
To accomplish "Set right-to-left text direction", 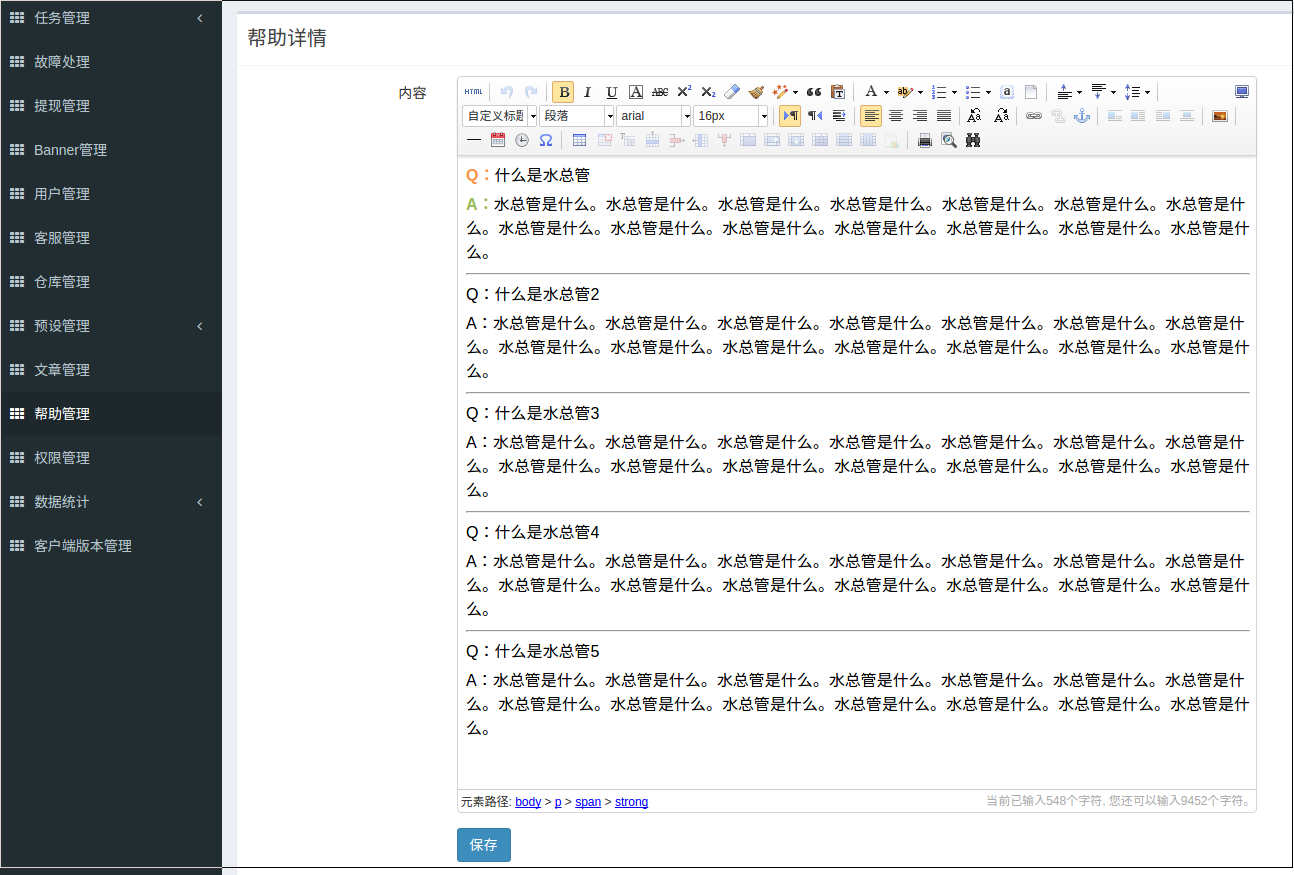I will 815,116.
